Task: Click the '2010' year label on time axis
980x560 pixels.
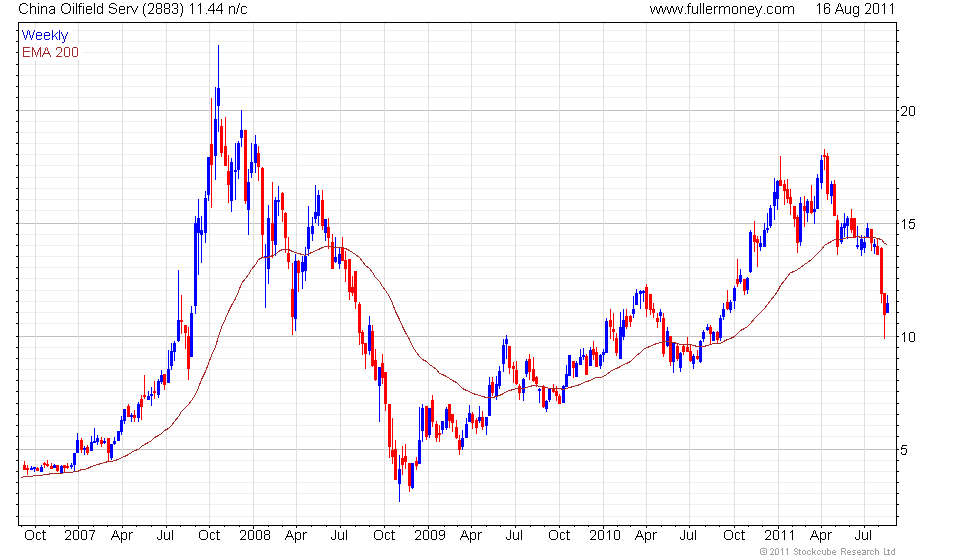Action: click(x=604, y=536)
